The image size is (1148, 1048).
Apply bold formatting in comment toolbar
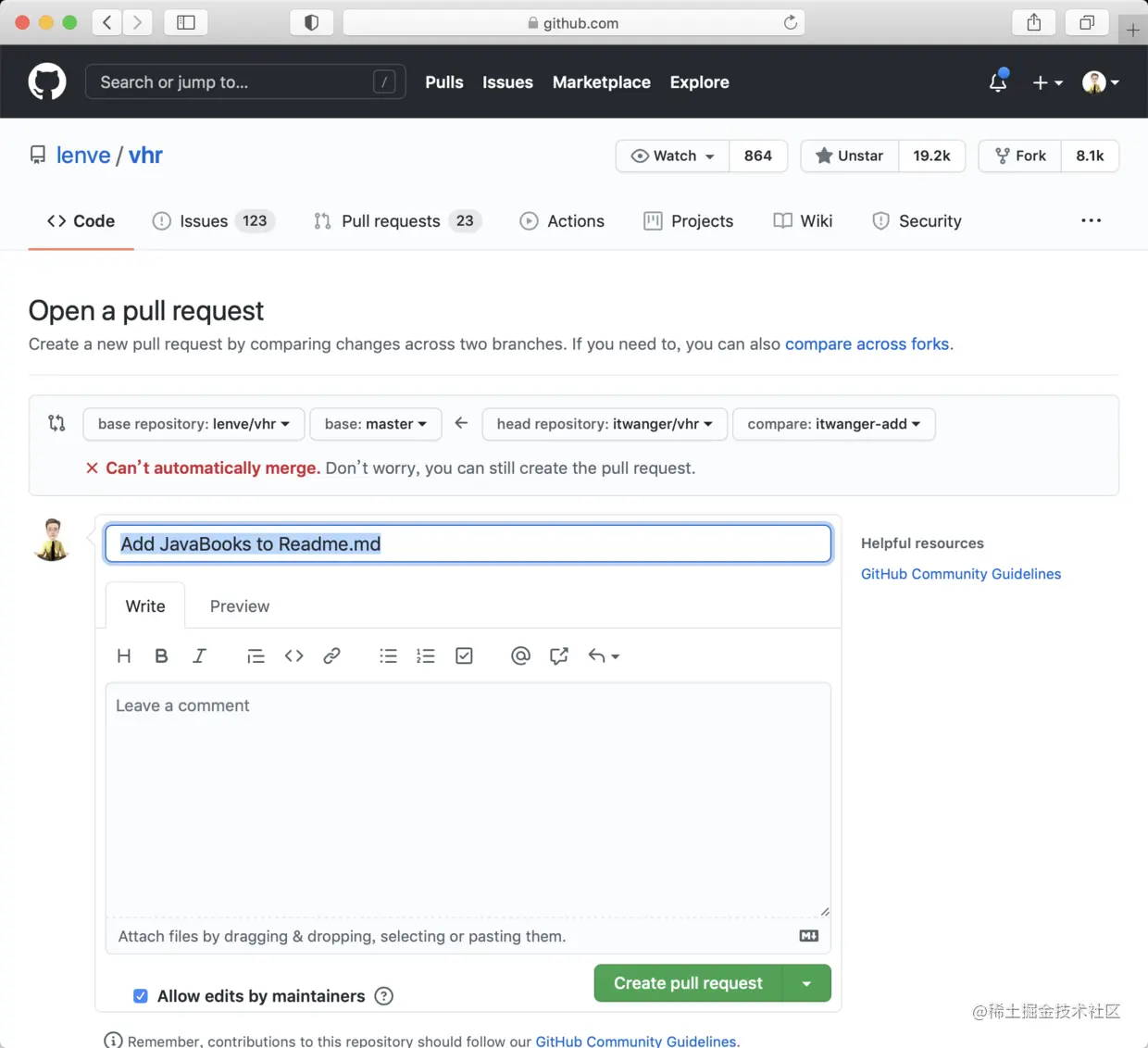coord(161,655)
